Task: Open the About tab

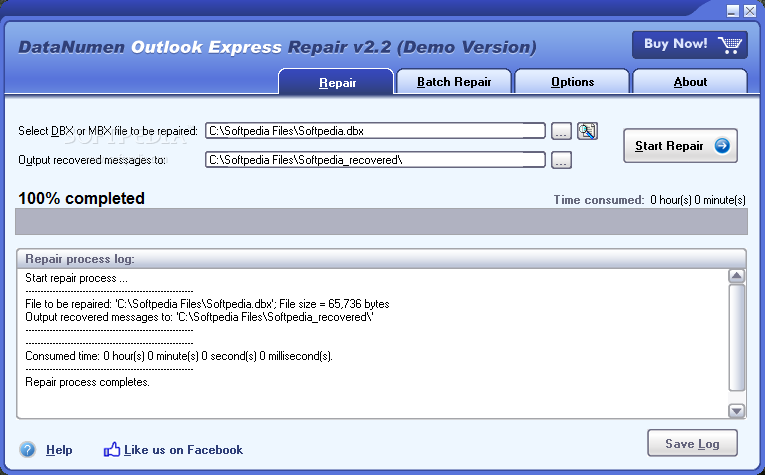Action: (x=690, y=81)
